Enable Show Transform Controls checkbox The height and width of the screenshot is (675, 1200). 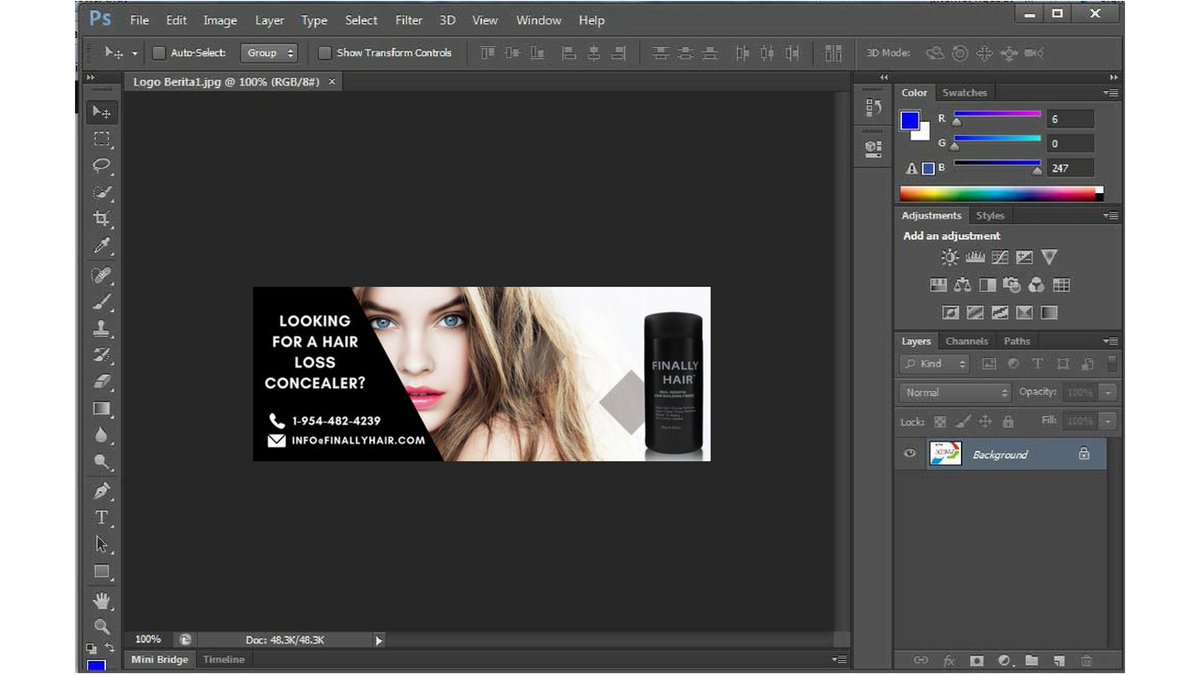(x=324, y=53)
